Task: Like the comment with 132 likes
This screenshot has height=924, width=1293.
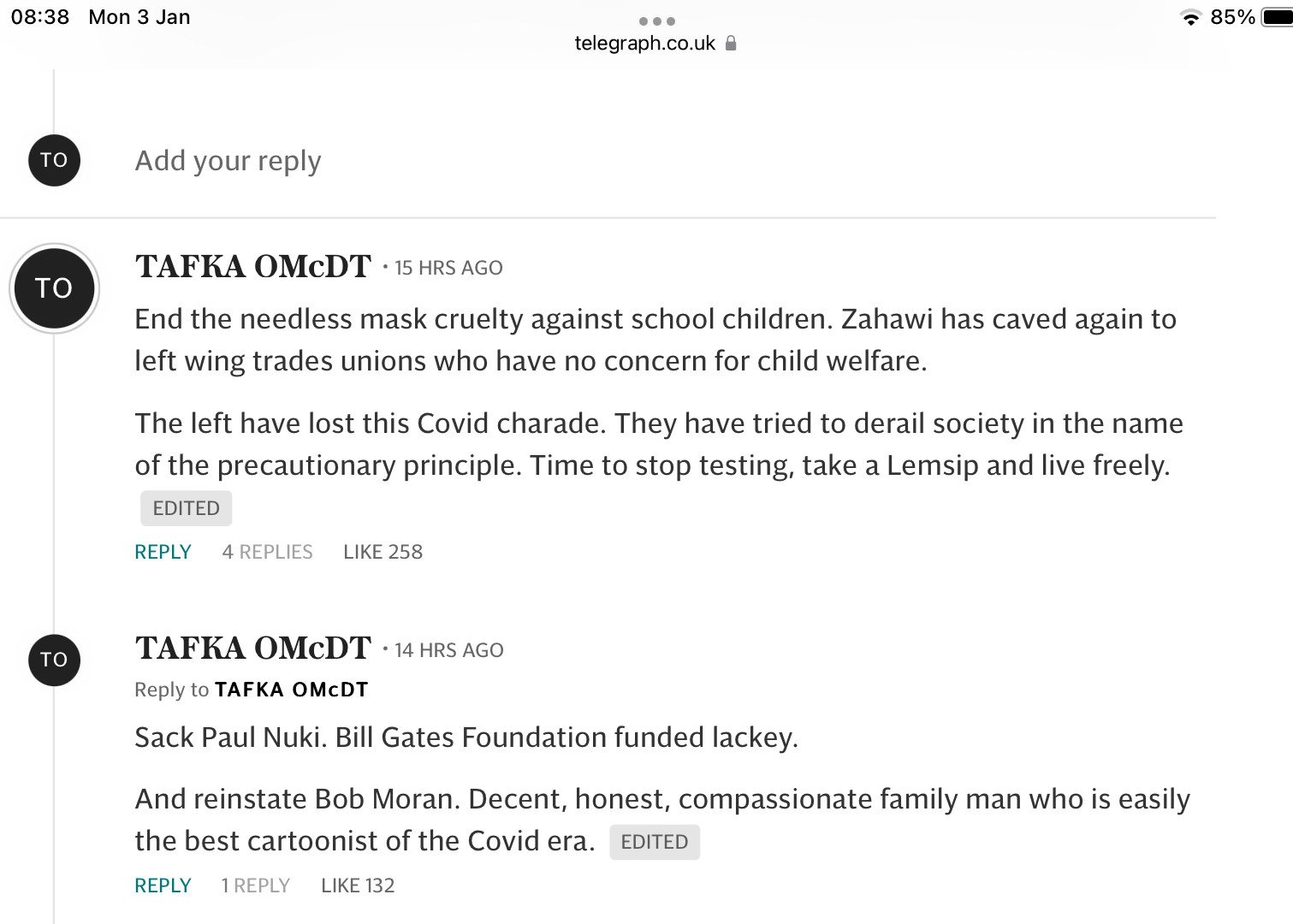Action: point(358,885)
